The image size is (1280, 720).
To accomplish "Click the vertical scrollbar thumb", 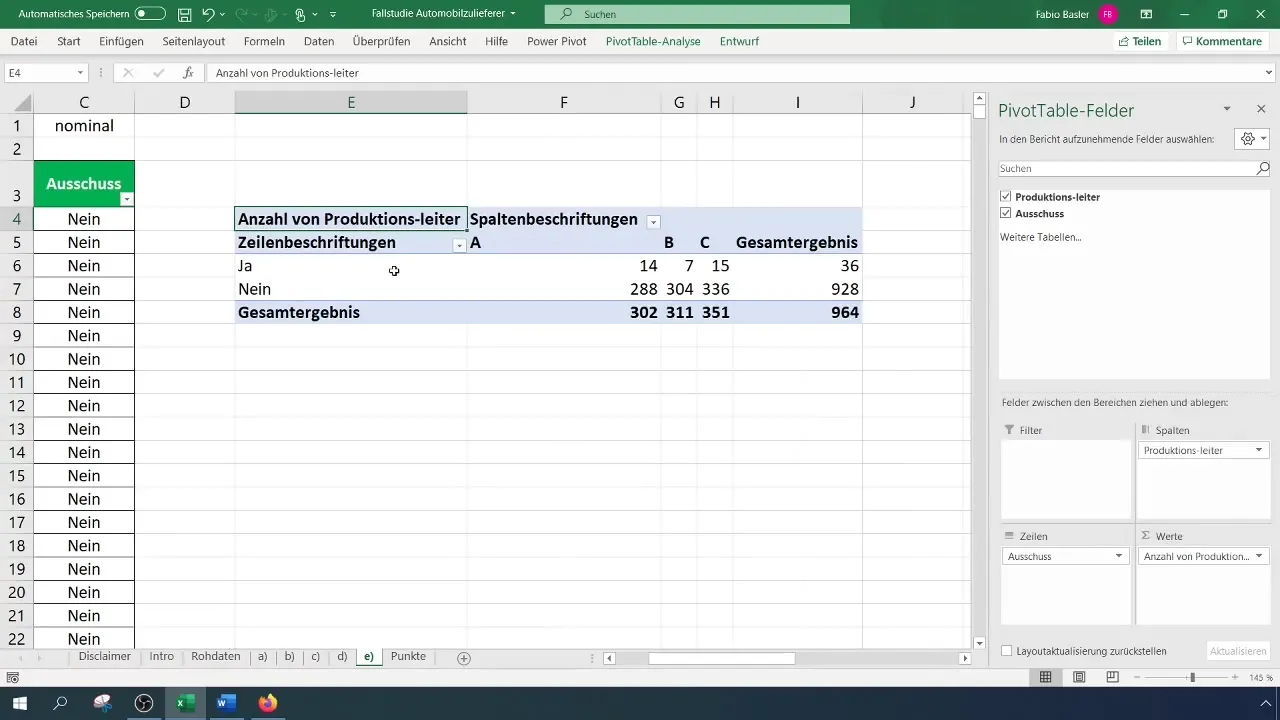I will [980, 110].
